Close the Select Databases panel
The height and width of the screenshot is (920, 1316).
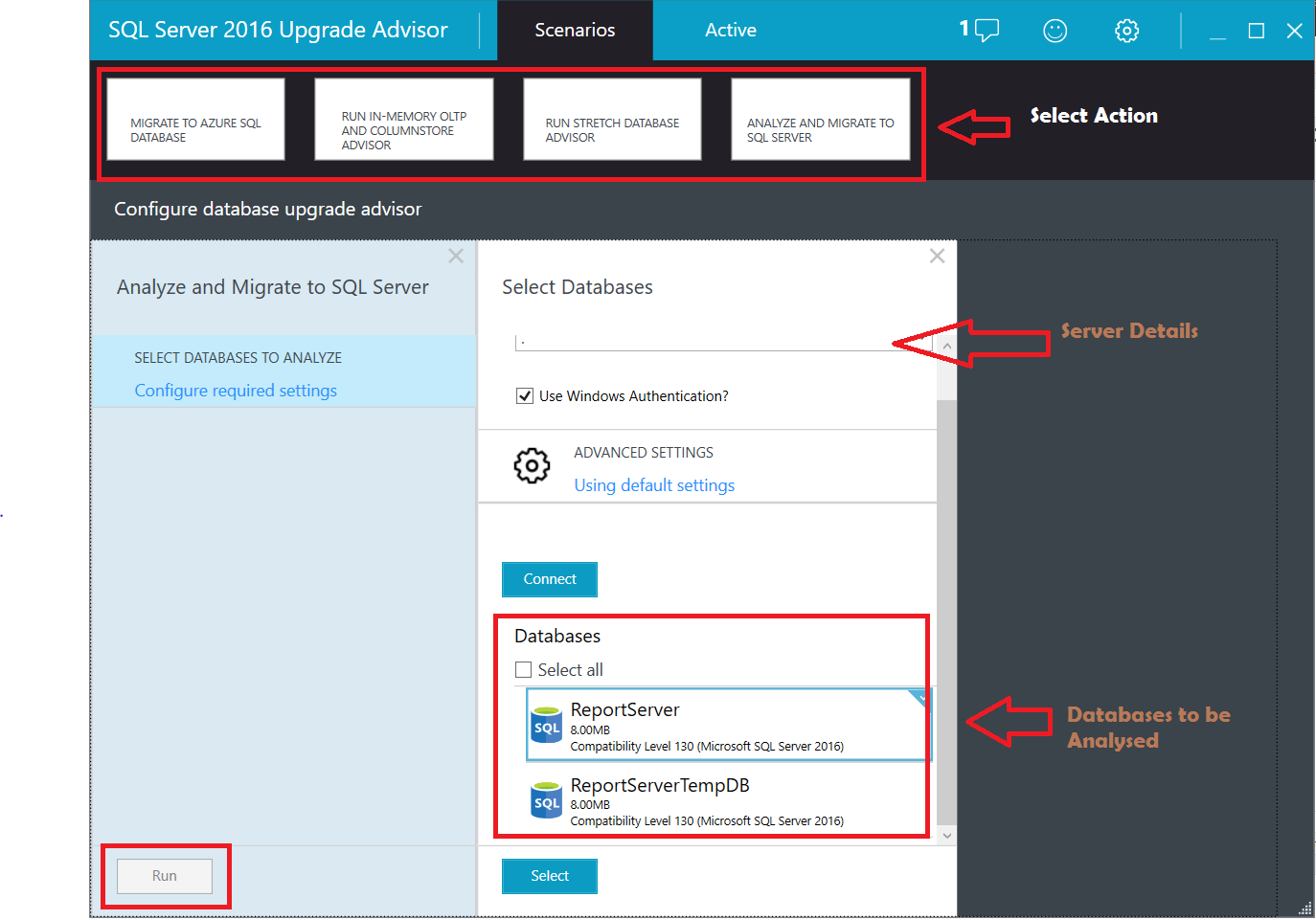(x=936, y=256)
